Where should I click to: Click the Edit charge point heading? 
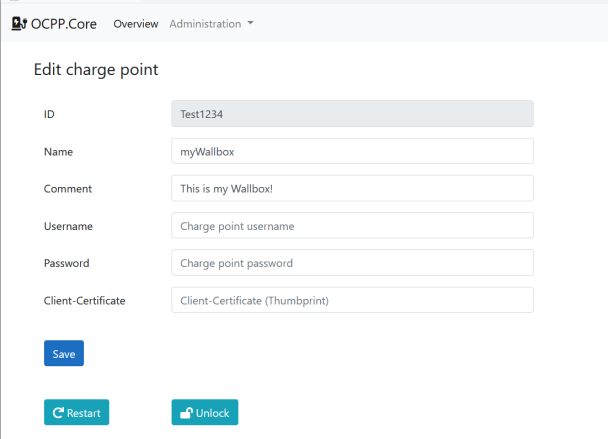96,70
